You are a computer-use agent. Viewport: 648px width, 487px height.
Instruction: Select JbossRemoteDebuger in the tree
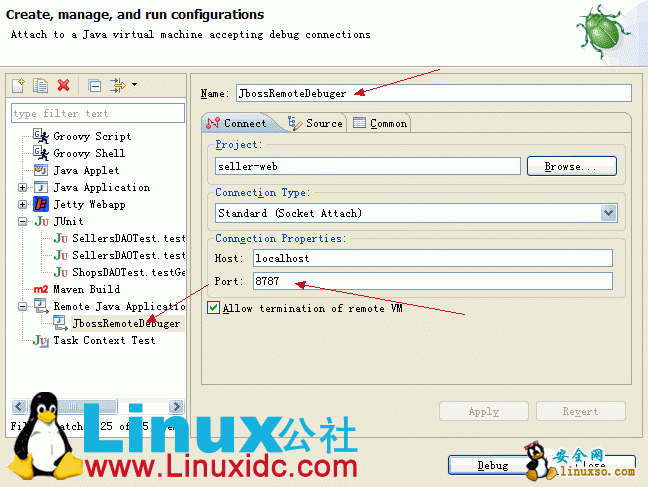[125, 323]
